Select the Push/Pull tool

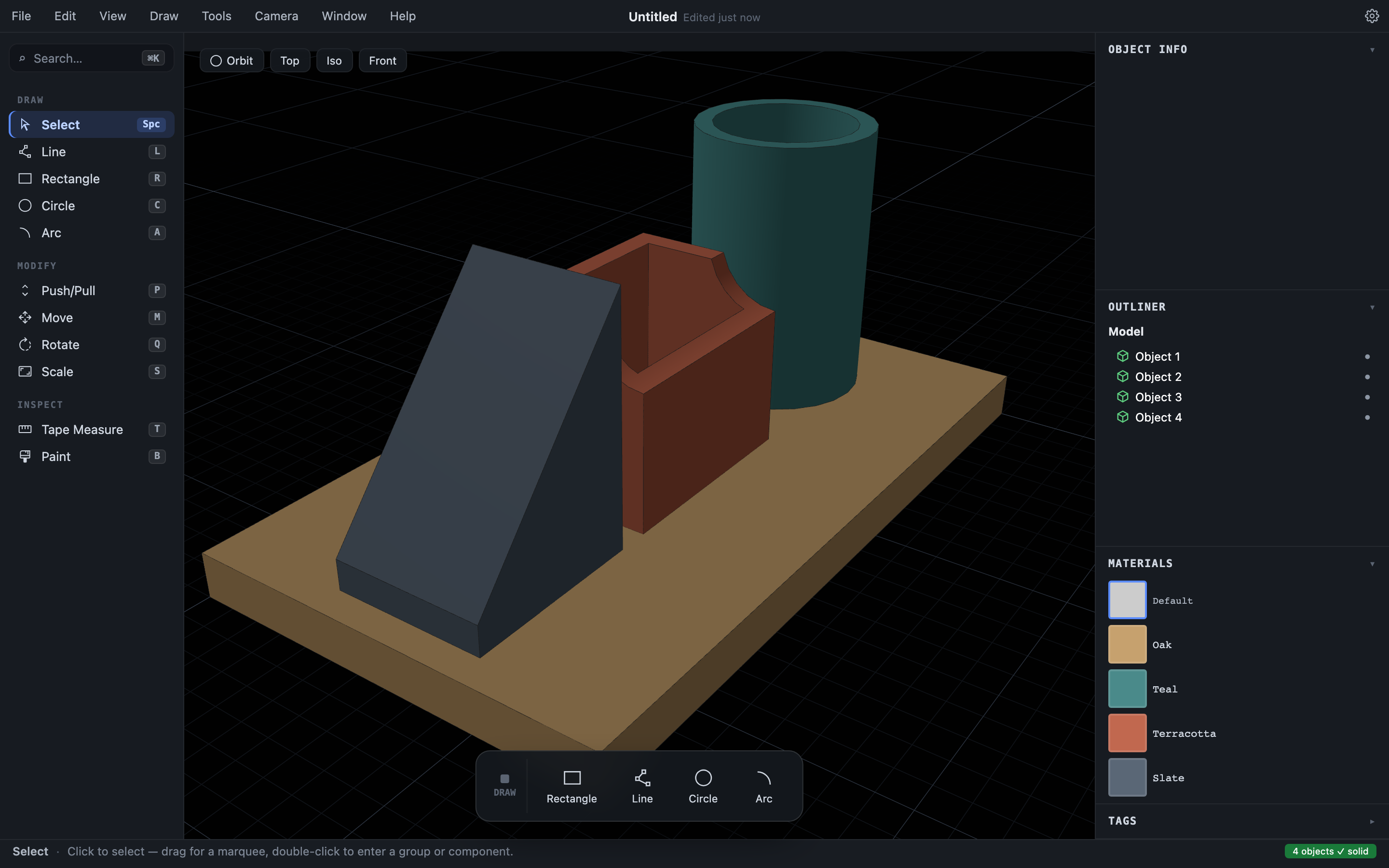coord(91,290)
